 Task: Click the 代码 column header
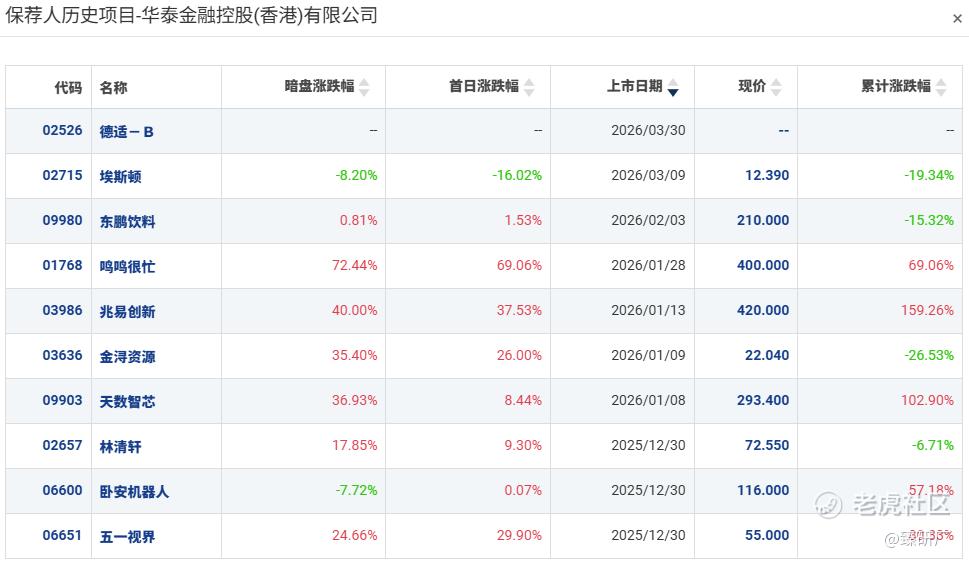point(68,88)
